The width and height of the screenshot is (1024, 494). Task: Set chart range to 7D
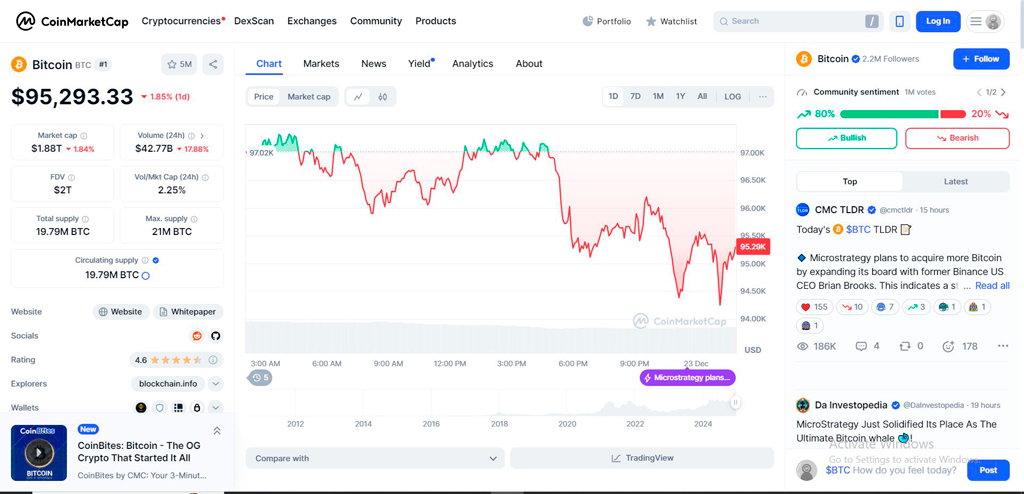point(635,97)
